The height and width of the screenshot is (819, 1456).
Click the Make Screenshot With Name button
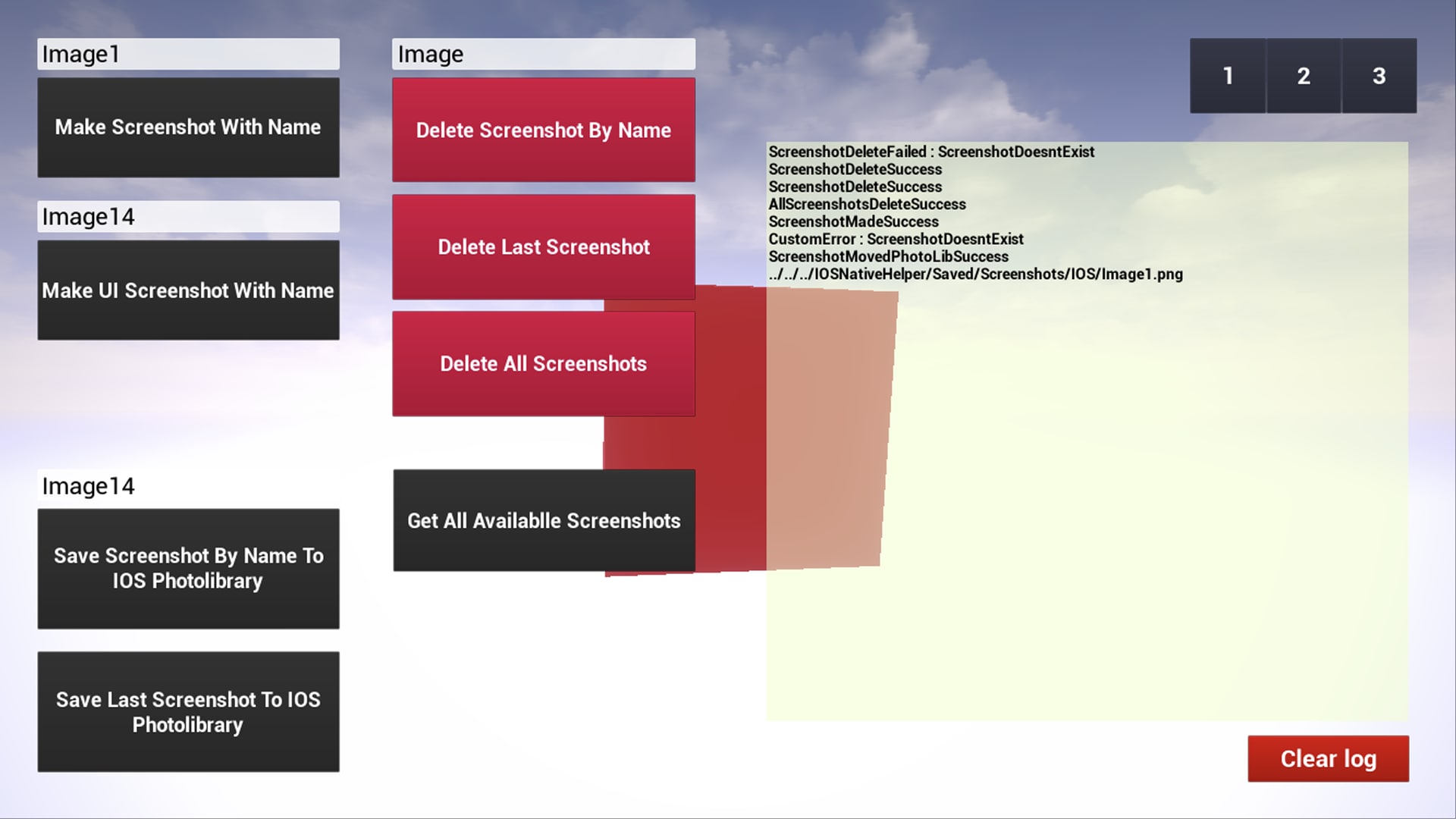tap(188, 127)
